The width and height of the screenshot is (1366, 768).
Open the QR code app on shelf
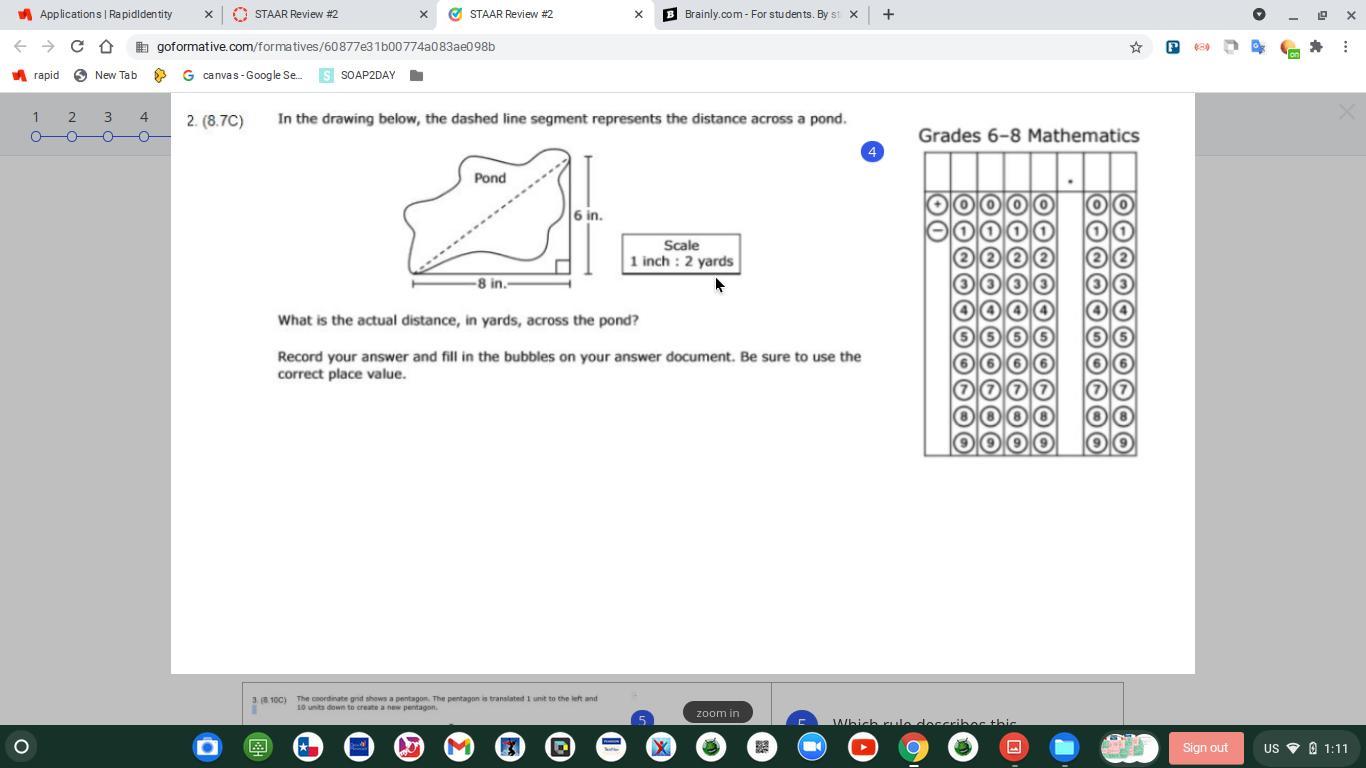point(761,747)
